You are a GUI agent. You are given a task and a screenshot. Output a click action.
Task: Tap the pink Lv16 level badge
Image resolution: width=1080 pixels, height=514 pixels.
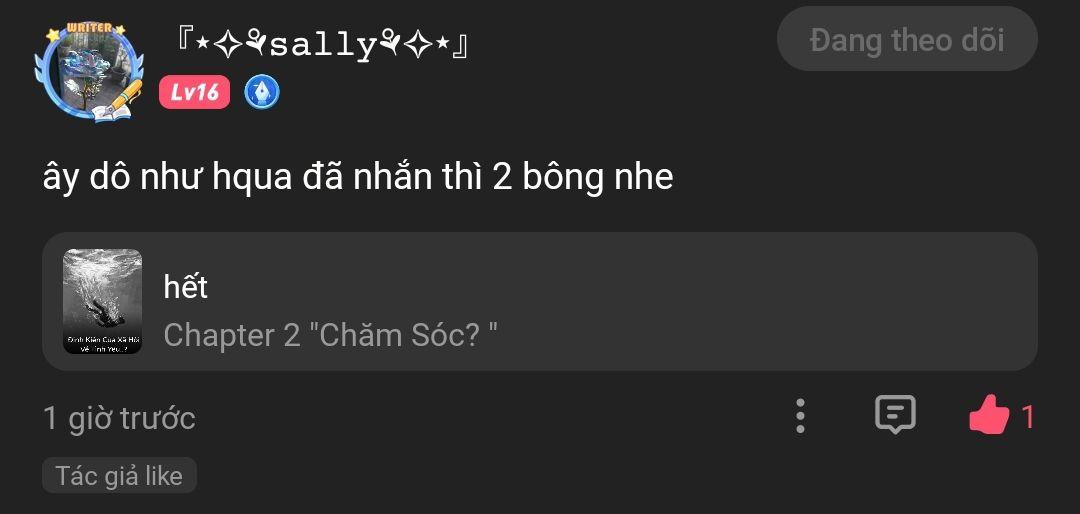pos(194,92)
